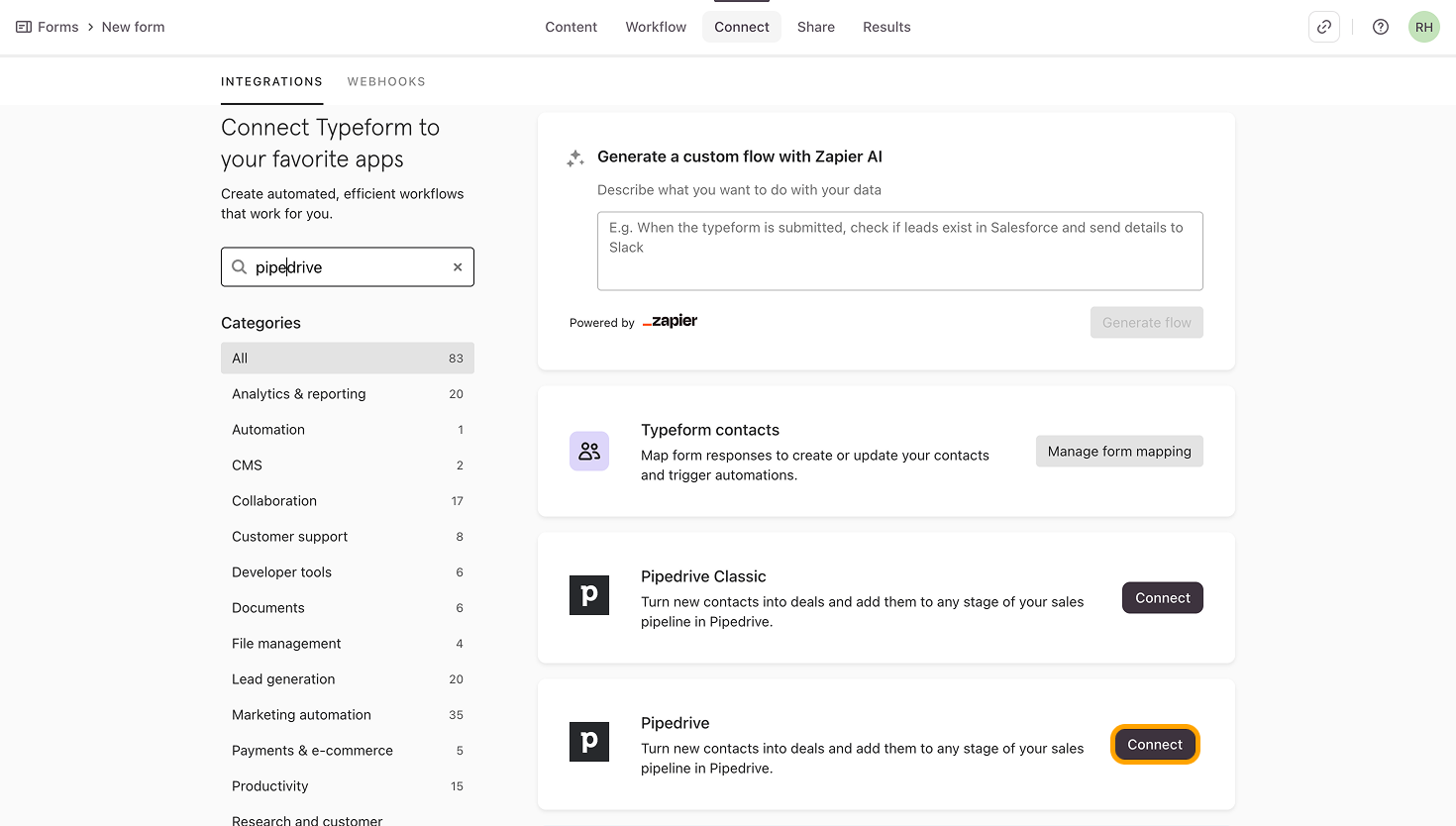Go back to Forms in breadcrumb
This screenshot has width=1456, height=826.
58,27
